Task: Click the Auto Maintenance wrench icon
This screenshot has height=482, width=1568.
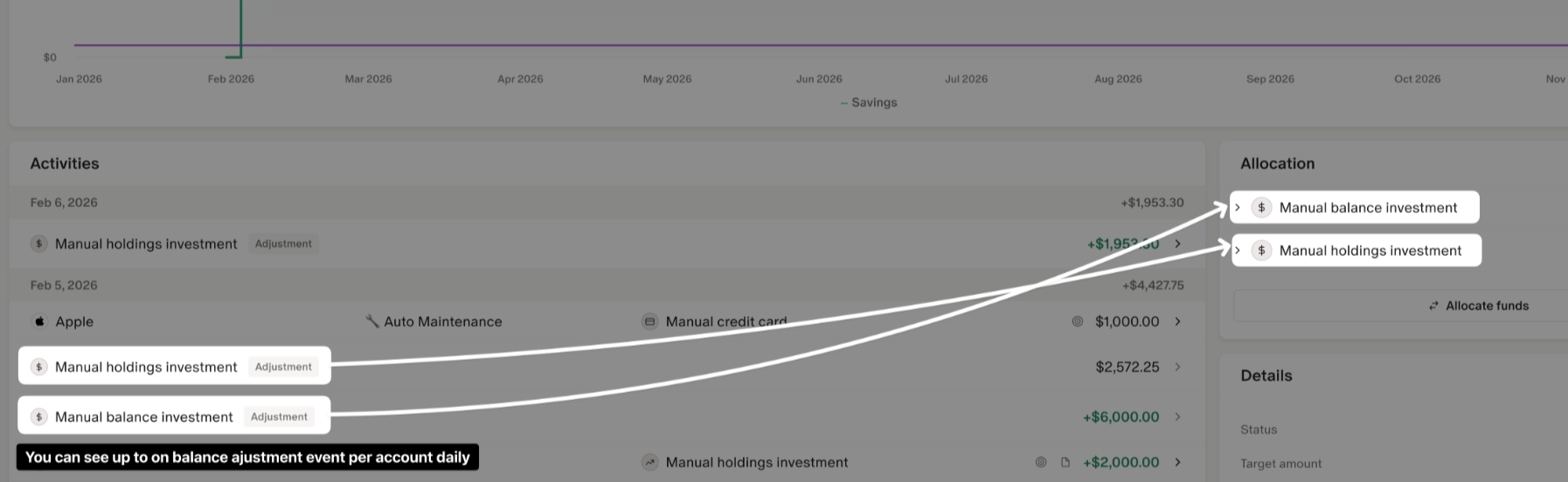Action: (x=372, y=321)
